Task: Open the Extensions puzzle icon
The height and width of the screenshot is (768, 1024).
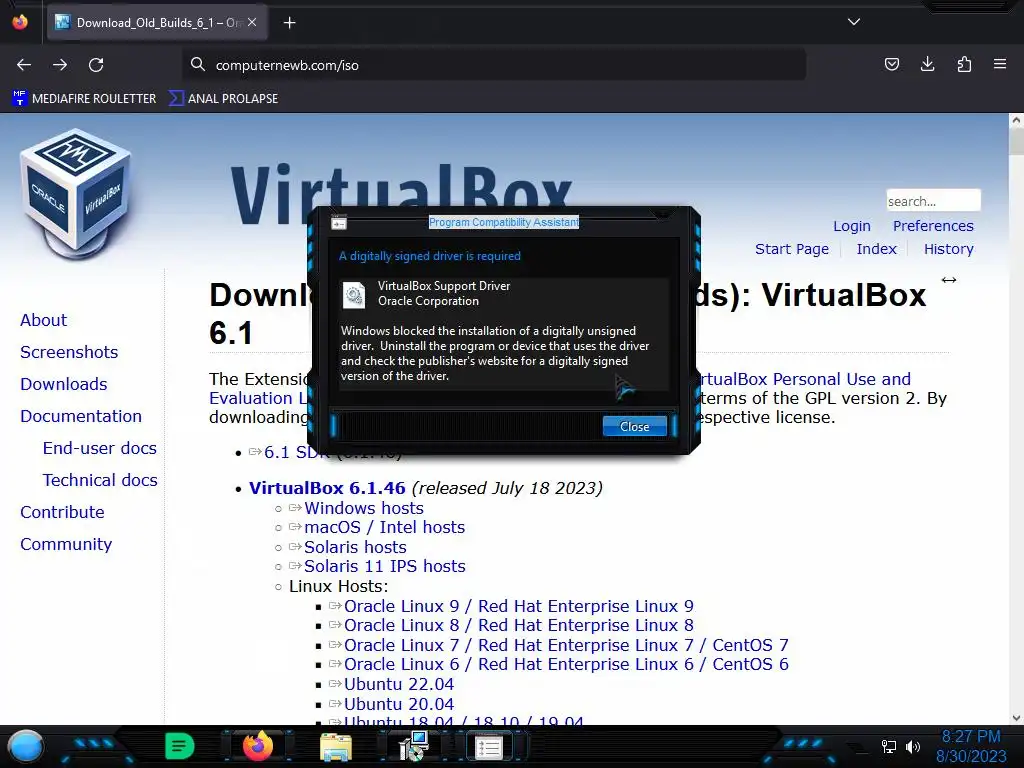Action: click(x=964, y=64)
